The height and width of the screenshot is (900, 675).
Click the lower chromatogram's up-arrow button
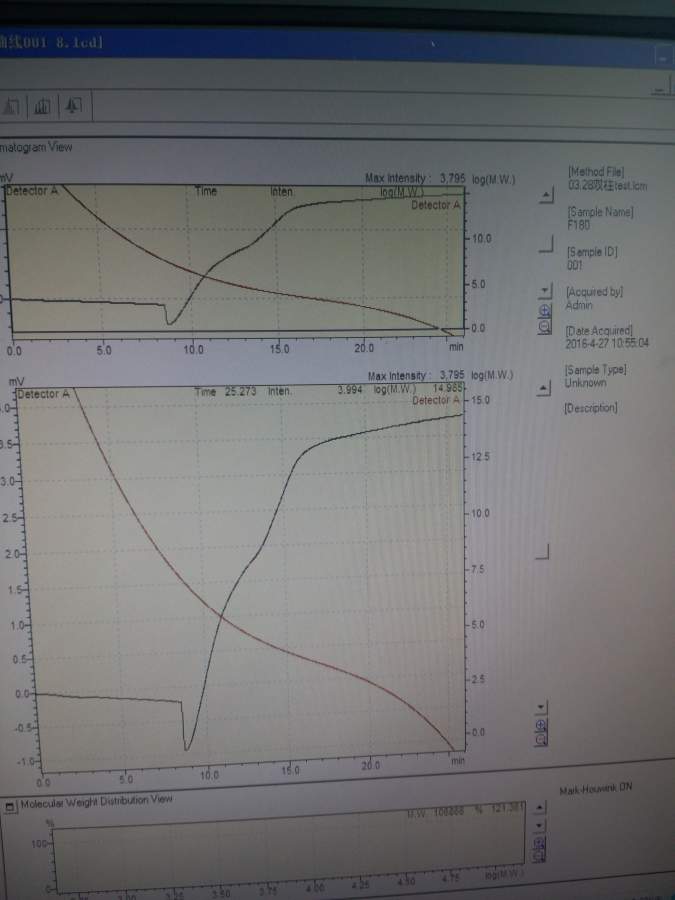(543, 389)
